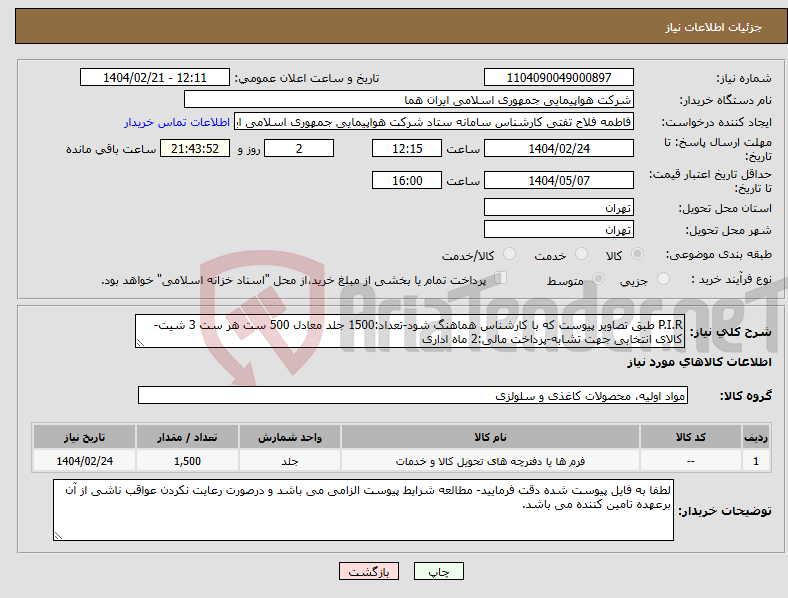The height and width of the screenshot is (598, 788).
Task: Open the اطلاعات تماس خریدار link
Action: point(177,122)
